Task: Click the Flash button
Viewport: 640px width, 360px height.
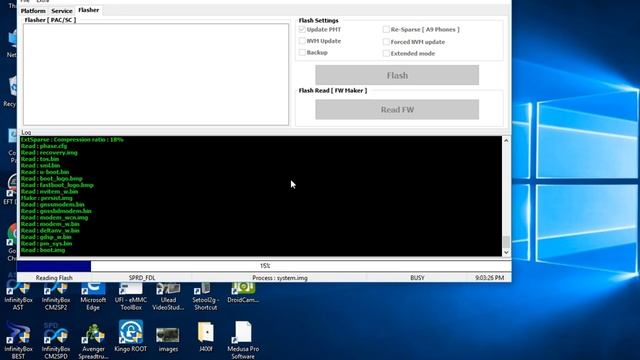Action: [397, 75]
